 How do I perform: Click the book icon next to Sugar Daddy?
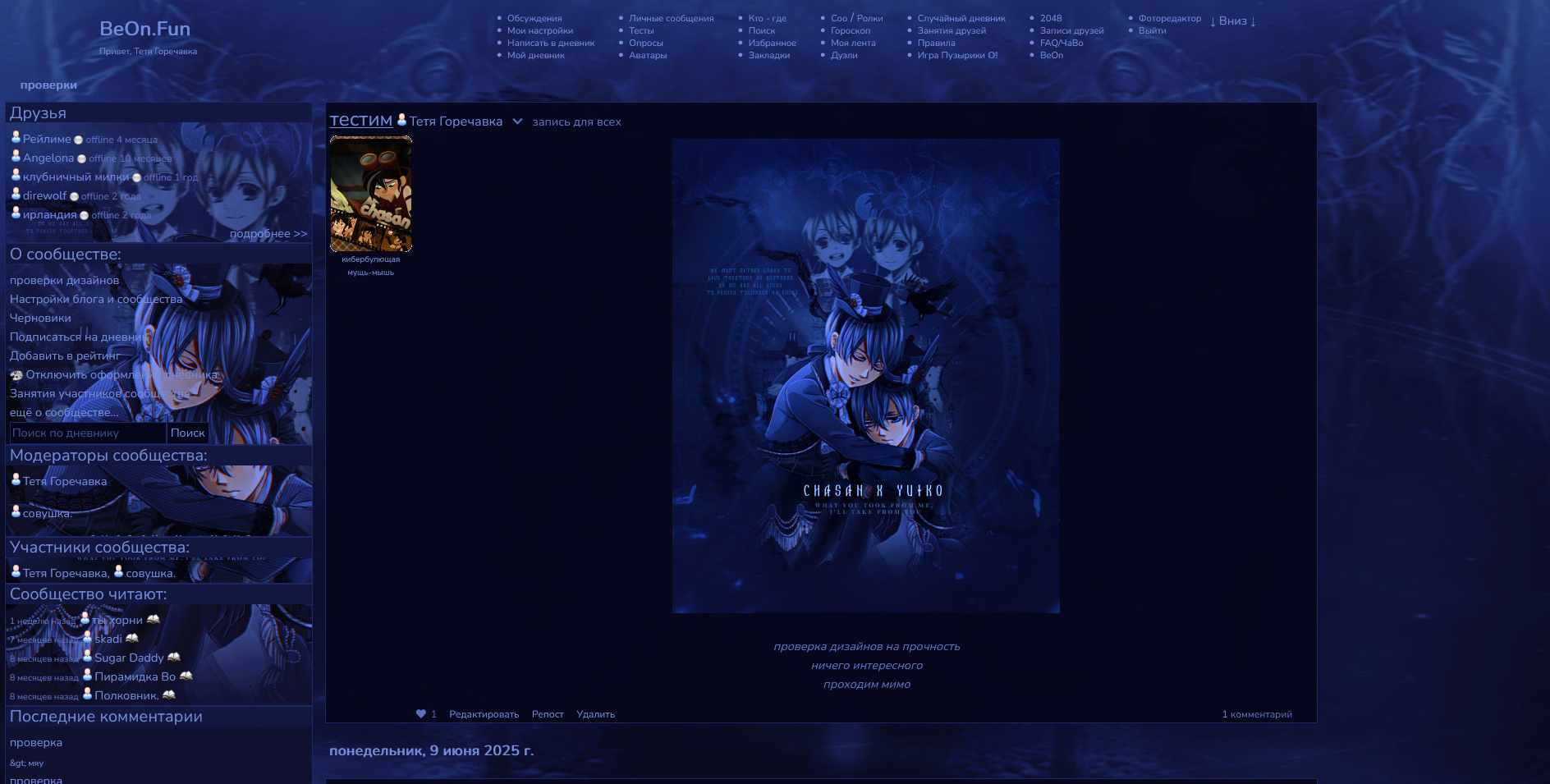pyautogui.click(x=173, y=658)
